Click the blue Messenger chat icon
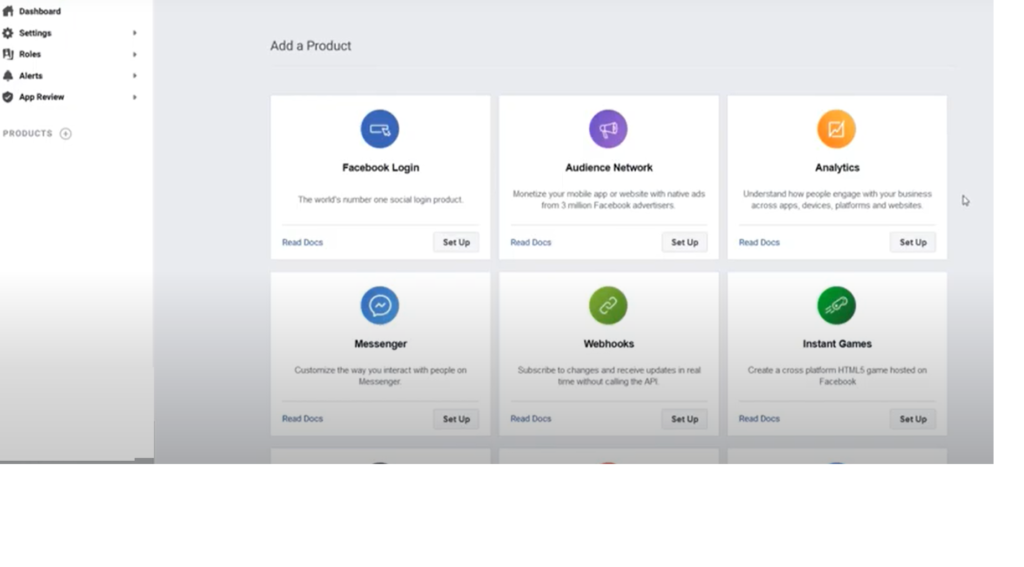Image resolution: width=1024 pixels, height=567 pixels. coord(379,305)
